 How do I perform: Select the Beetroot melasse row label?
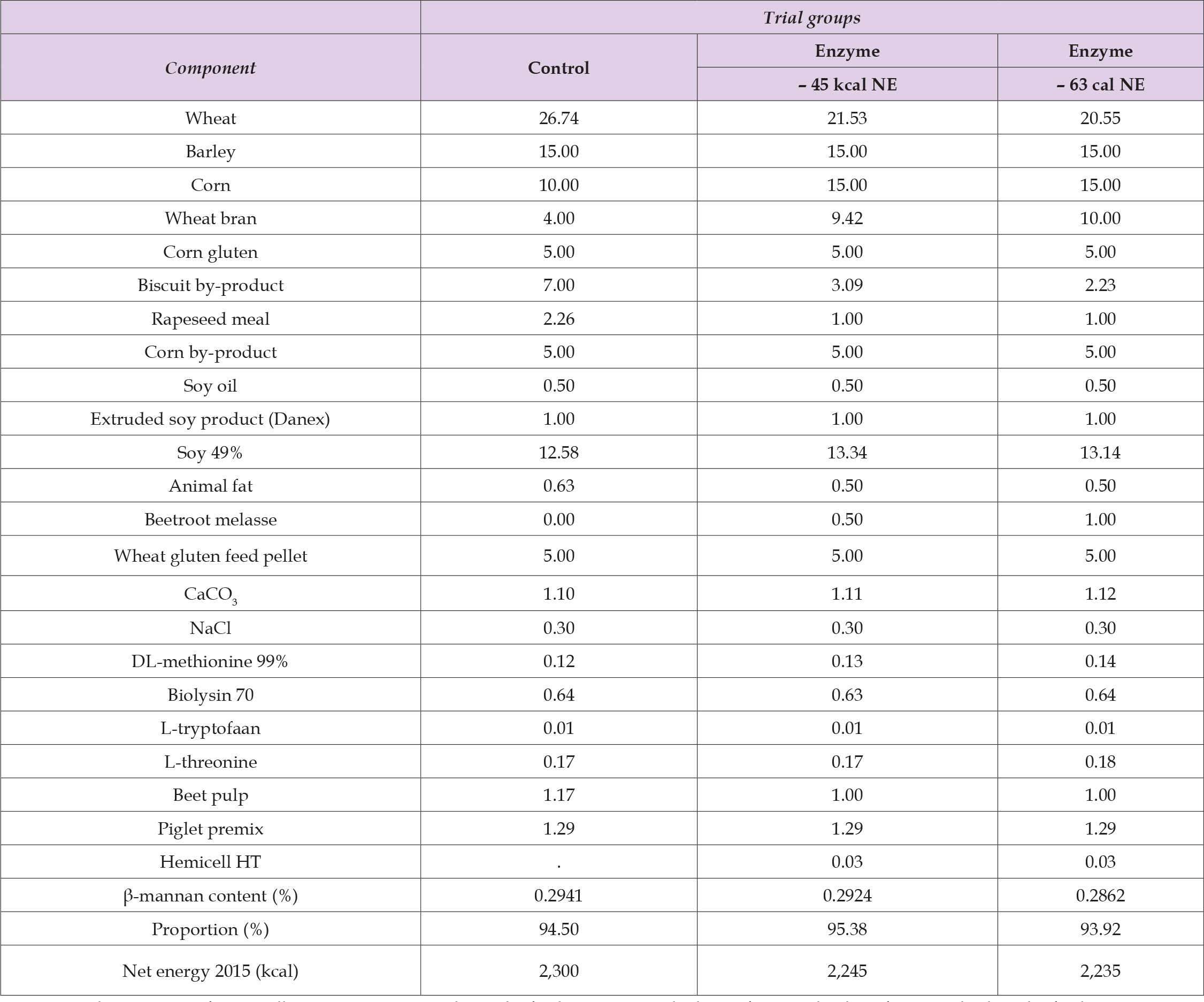tap(210, 519)
